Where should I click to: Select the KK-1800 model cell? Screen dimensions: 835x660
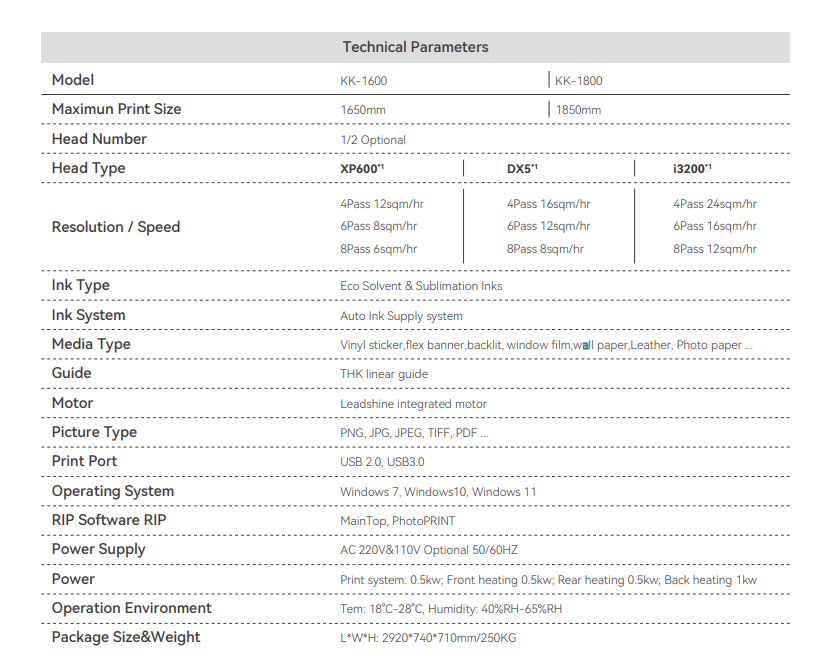click(579, 81)
